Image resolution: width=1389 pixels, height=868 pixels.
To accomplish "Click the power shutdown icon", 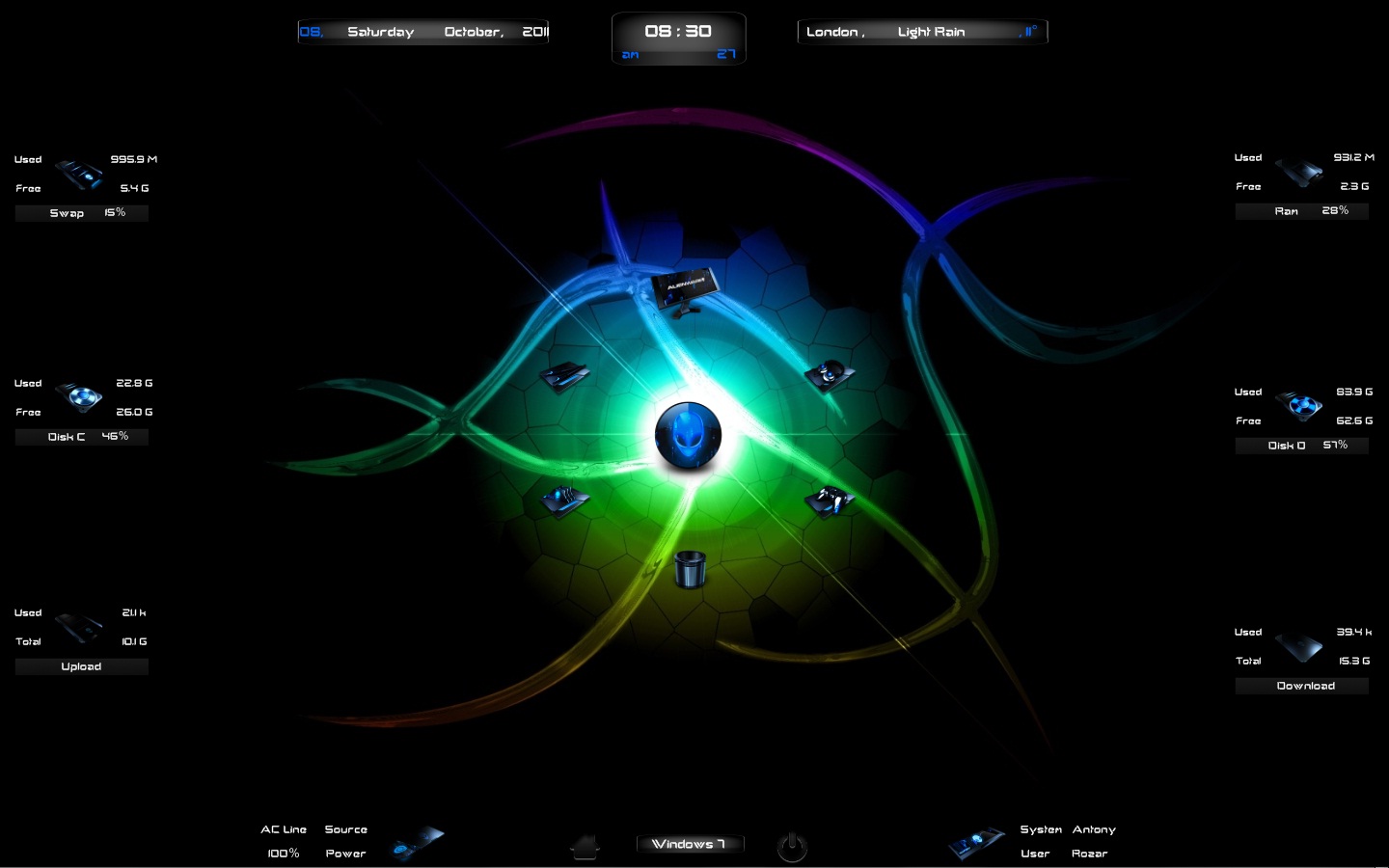I will pyautogui.click(x=792, y=847).
